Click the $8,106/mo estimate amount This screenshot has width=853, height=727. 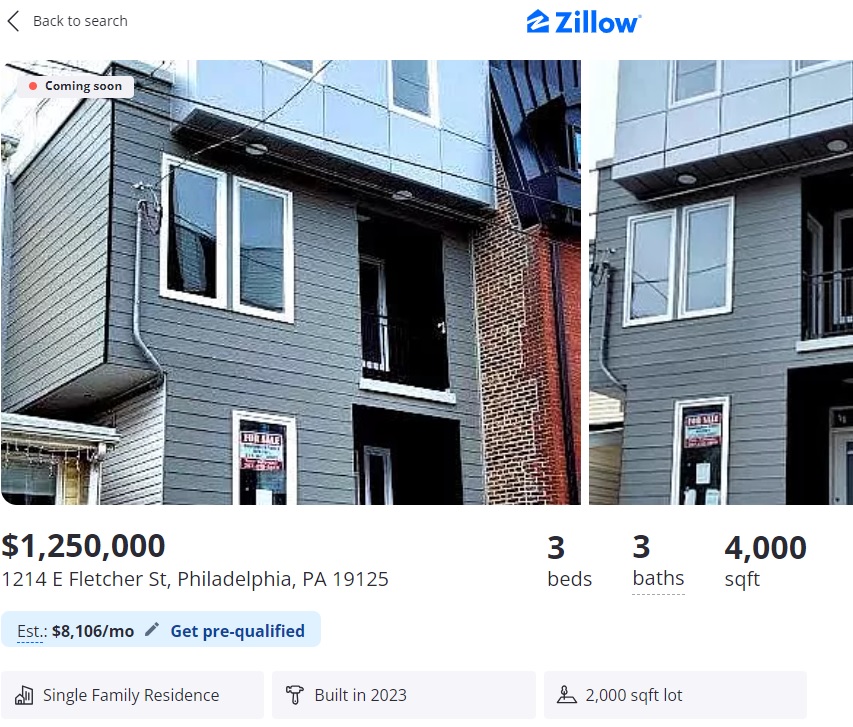(x=93, y=631)
